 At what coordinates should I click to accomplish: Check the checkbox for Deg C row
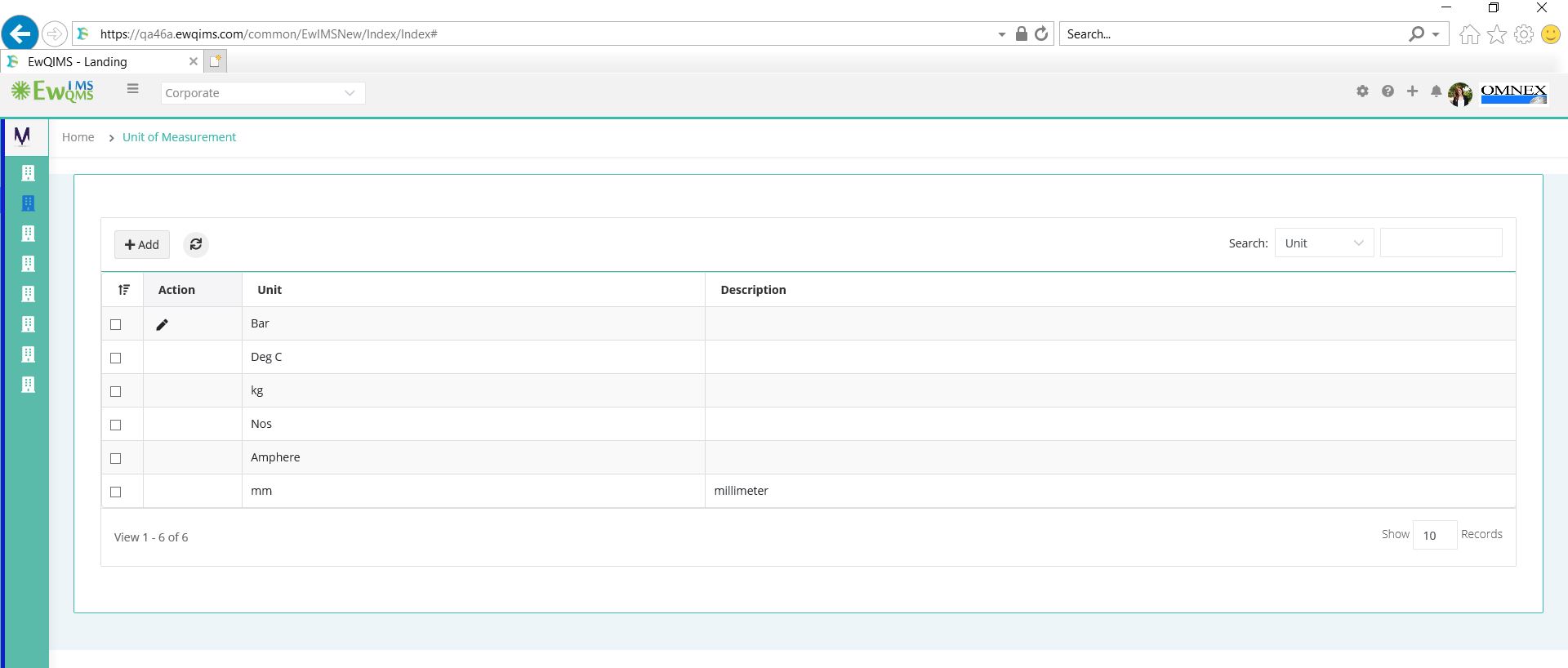click(115, 358)
